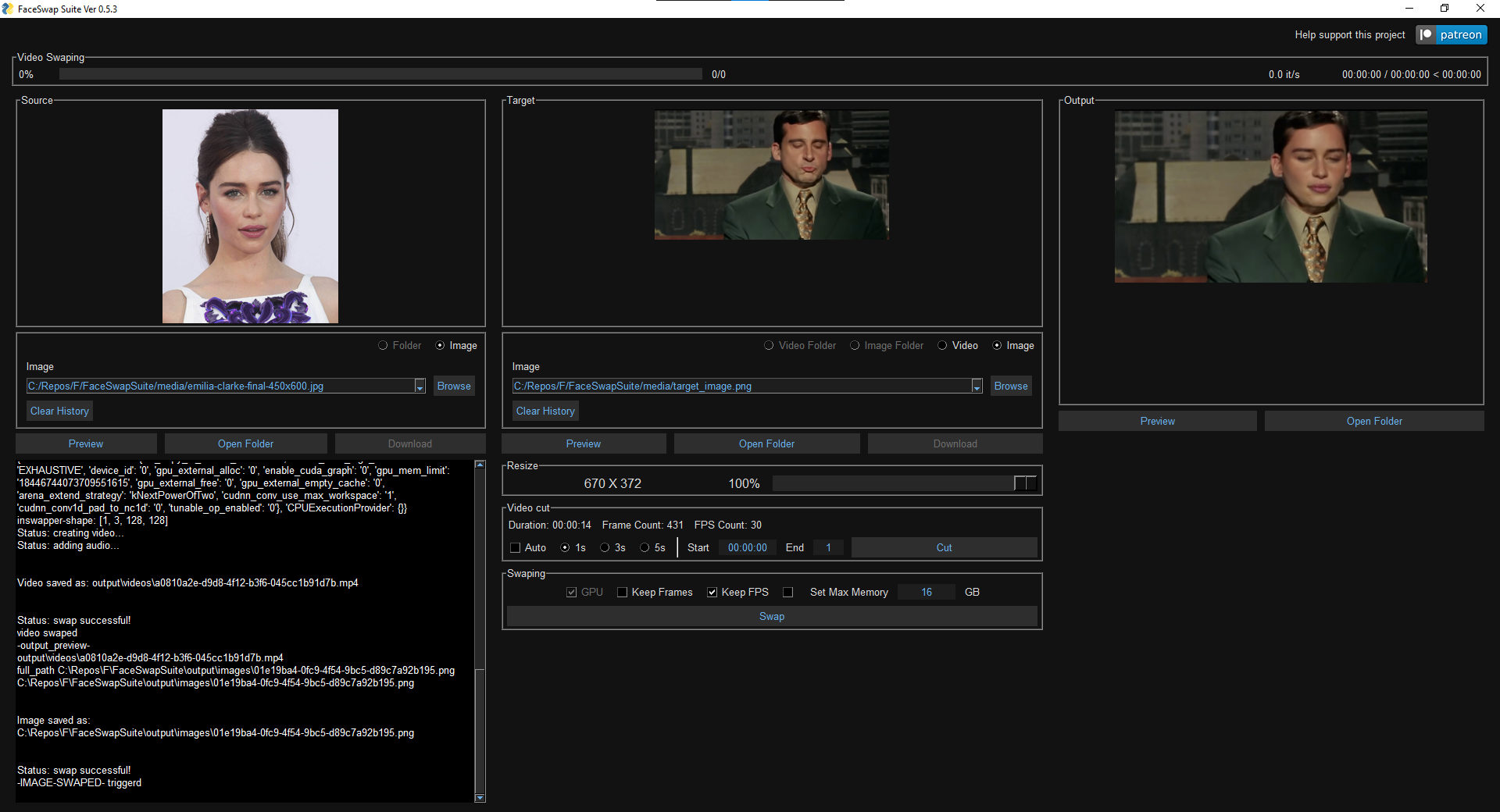Start the face swap with Swap button
Image resolution: width=1500 pixels, height=812 pixels.
click(772, 616)
